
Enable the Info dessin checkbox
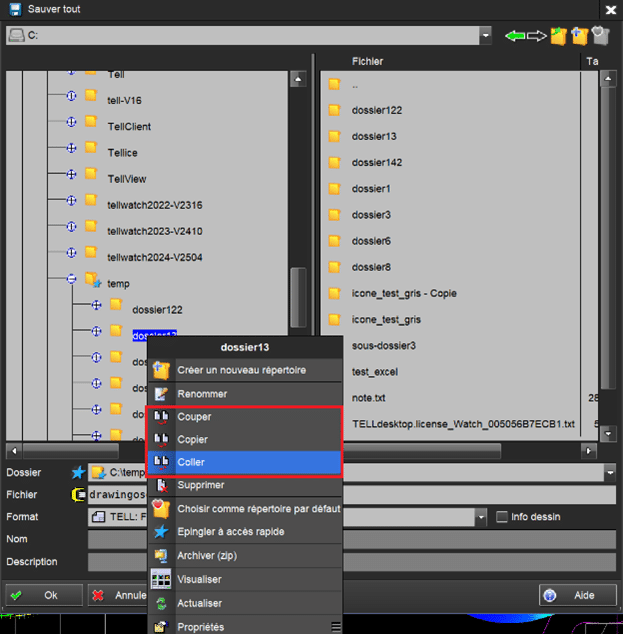click(502, 517)
